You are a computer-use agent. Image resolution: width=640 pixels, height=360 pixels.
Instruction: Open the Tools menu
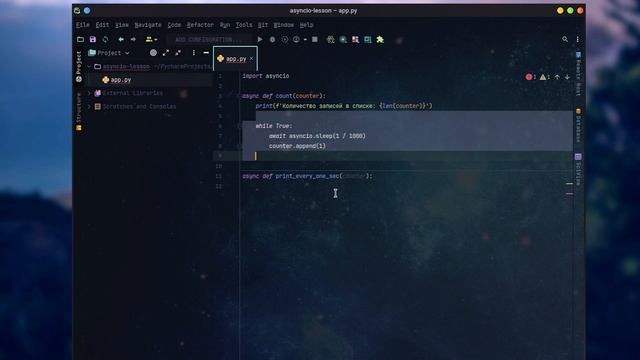pos(244,25)
